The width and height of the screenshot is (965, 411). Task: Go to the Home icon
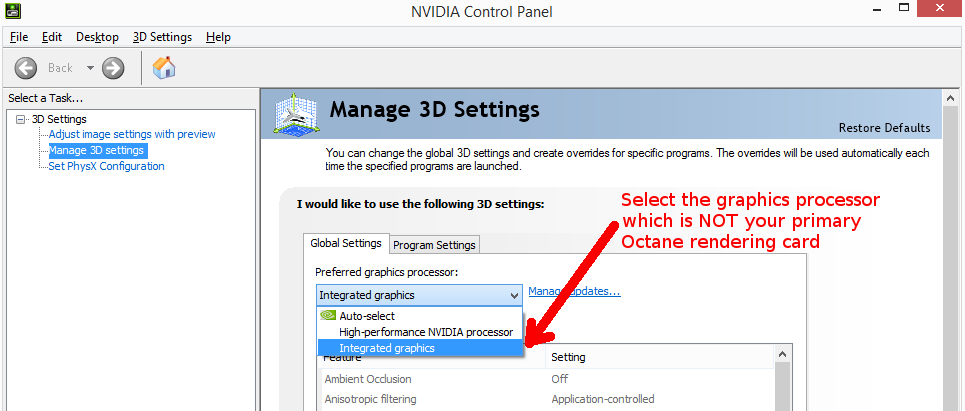tap(164, 68)
